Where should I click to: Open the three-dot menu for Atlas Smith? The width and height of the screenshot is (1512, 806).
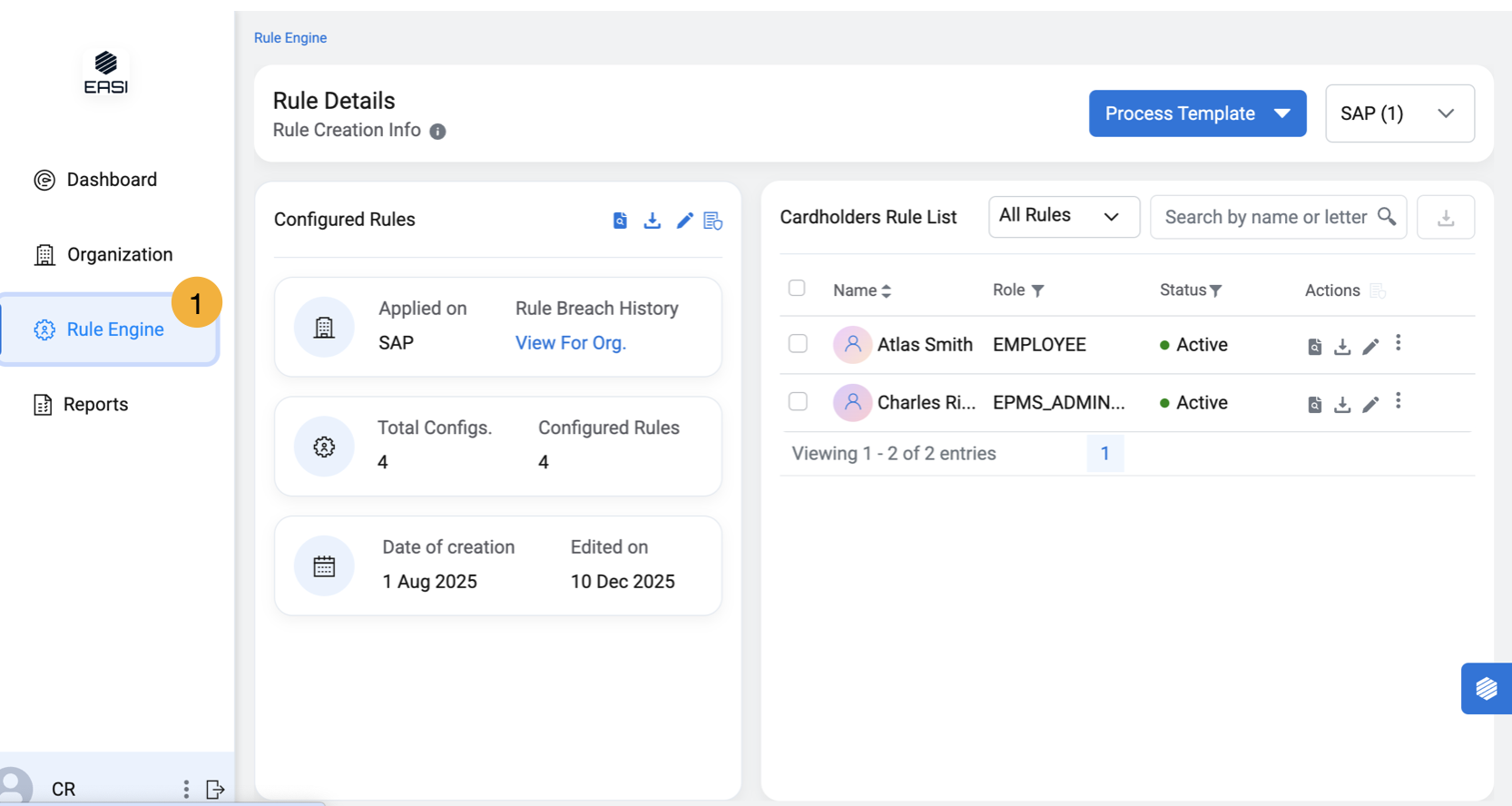[x=1398, y=343]
